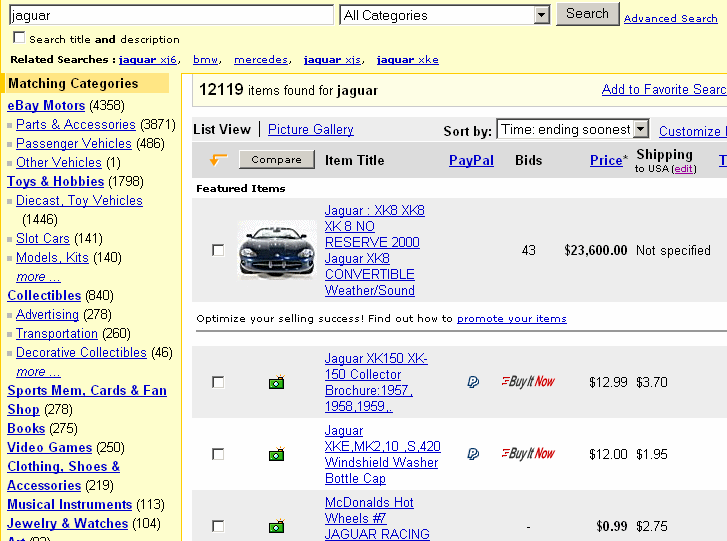This screenshot has width=727, height=541.
Task: Open Passenger Vehicles category
Action: pyautogui.click(x=74, y=143)
